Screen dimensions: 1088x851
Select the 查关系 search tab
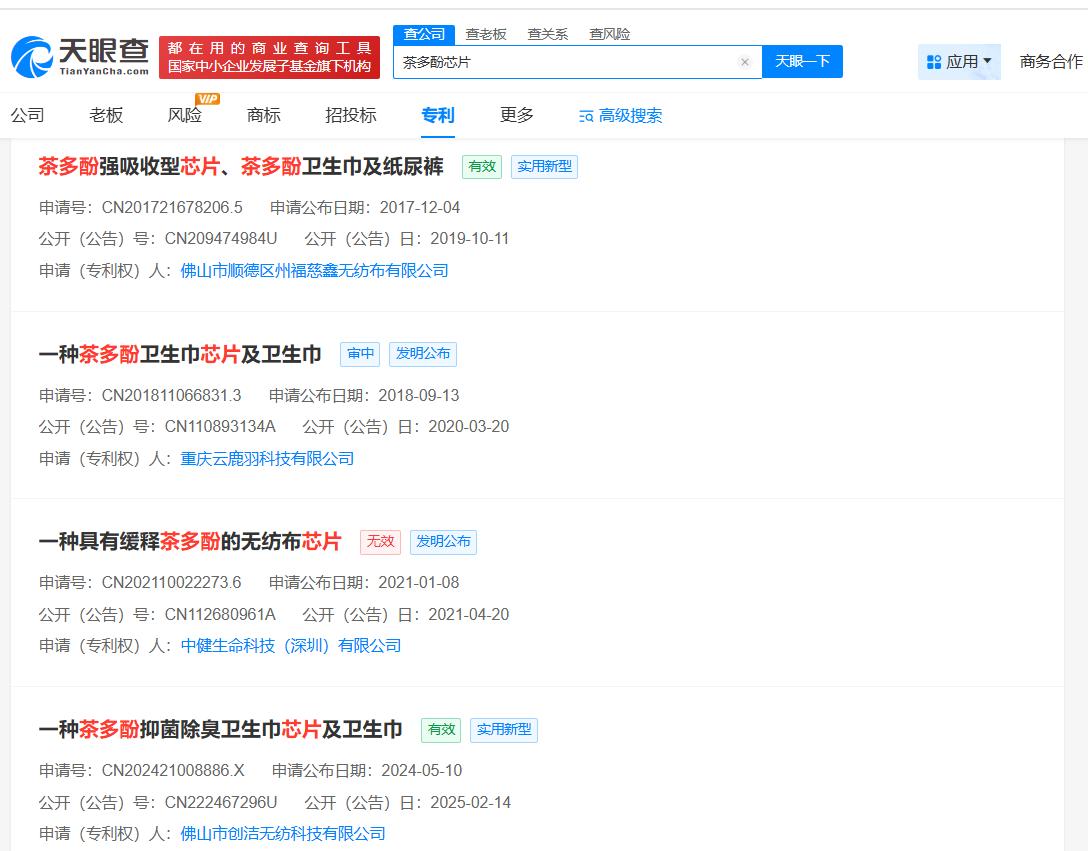coord(547,34)
